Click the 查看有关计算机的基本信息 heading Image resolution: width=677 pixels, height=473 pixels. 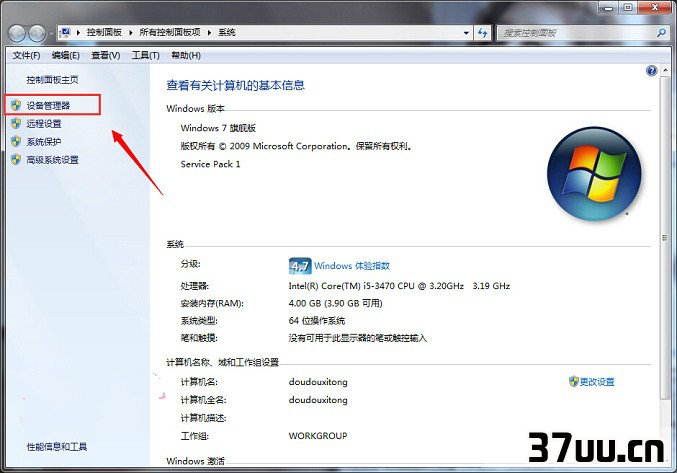click(x=236, y=85)
